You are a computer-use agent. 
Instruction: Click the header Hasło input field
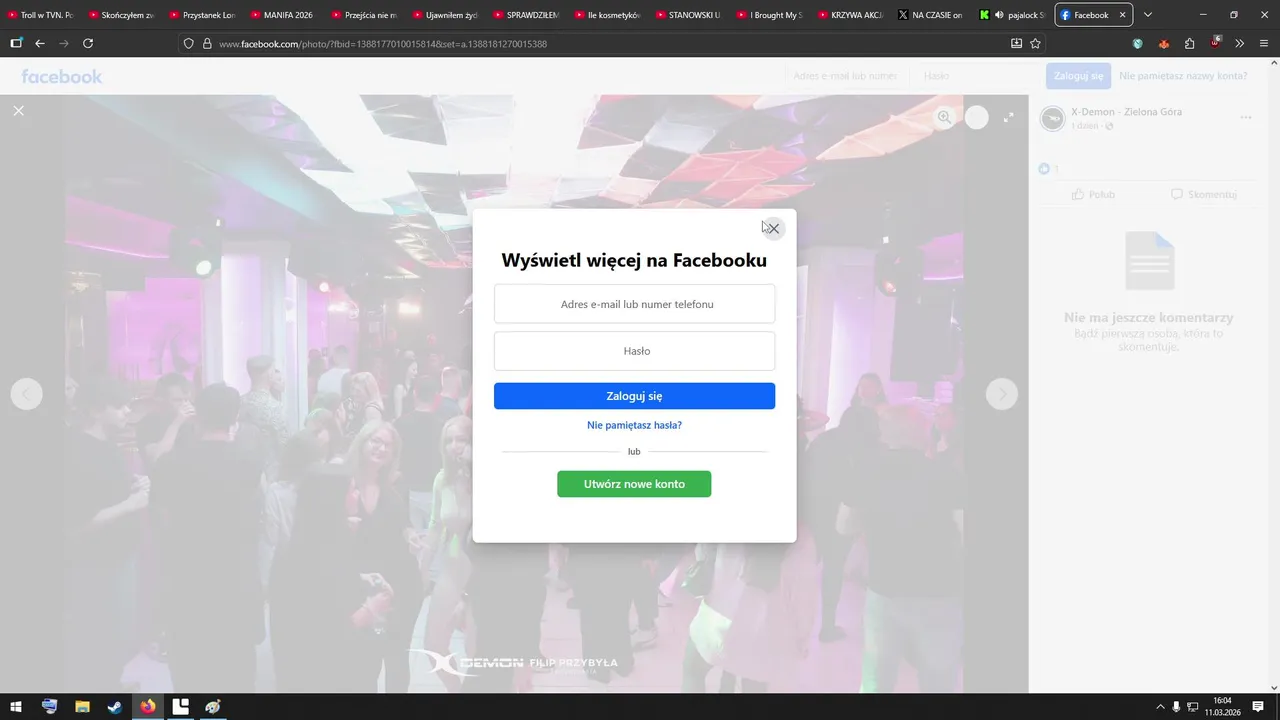point(975,76)
